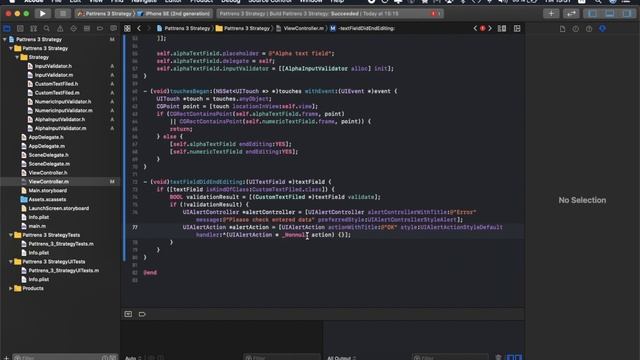Open code review back-forth arrows button
The image size is (640, 360).
pyautogui.click(x=571, y=13)
